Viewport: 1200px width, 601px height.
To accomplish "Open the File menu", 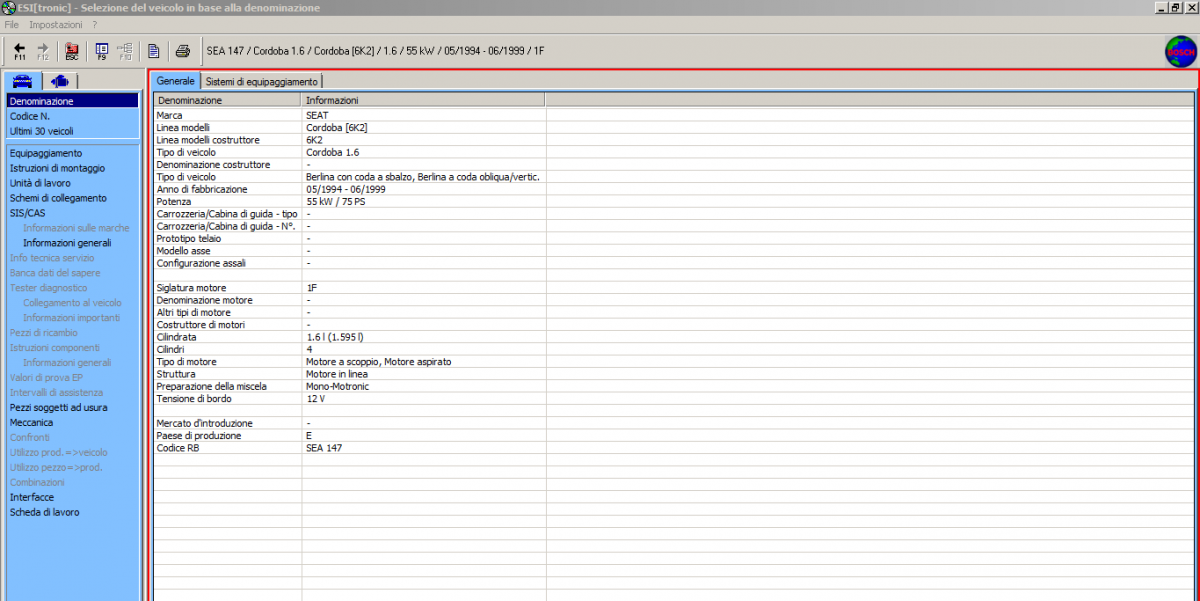I will [12, 24].
